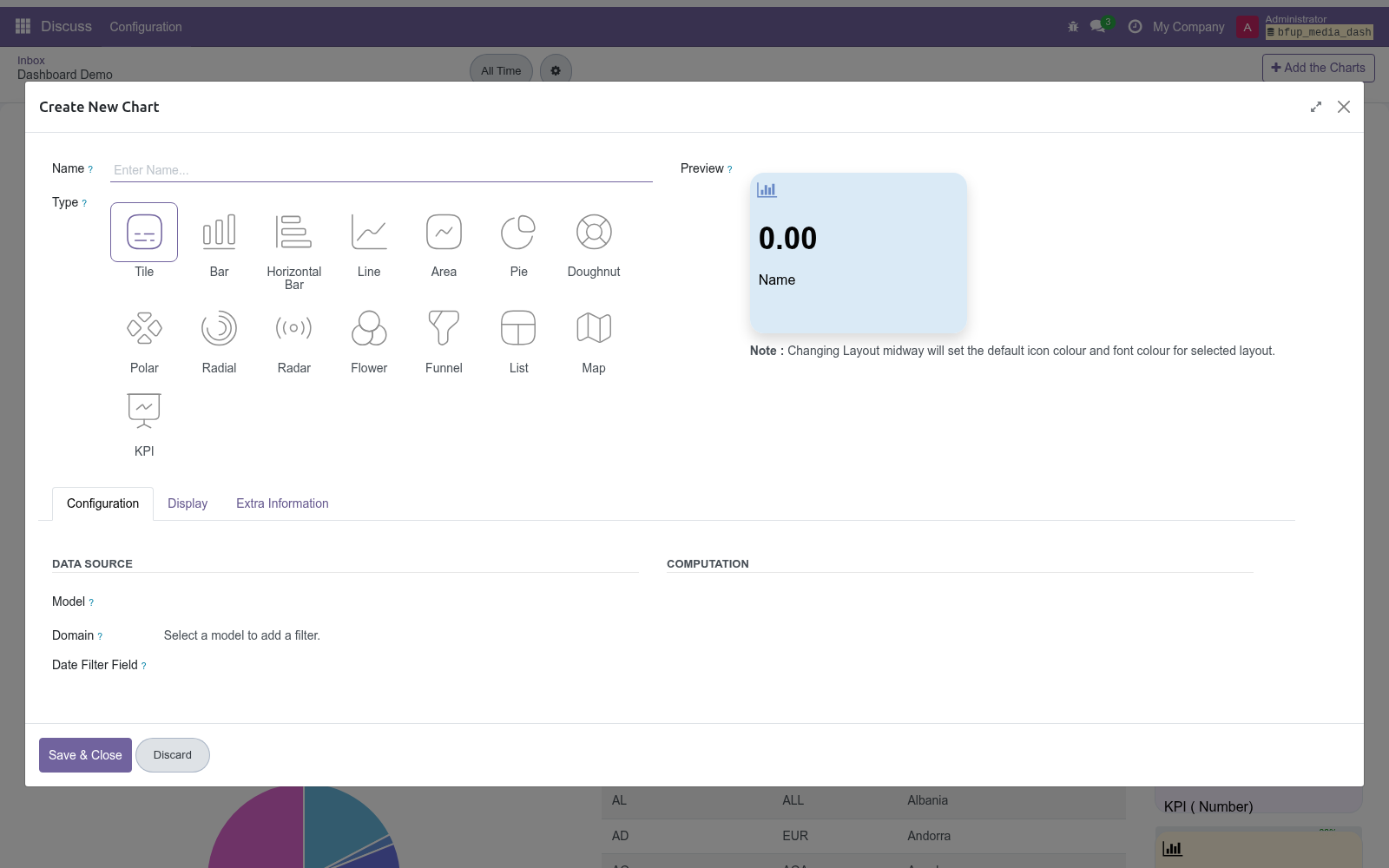Choose the Map chart type
Viewport: 1389px width, 868px height.
[594, 328]
